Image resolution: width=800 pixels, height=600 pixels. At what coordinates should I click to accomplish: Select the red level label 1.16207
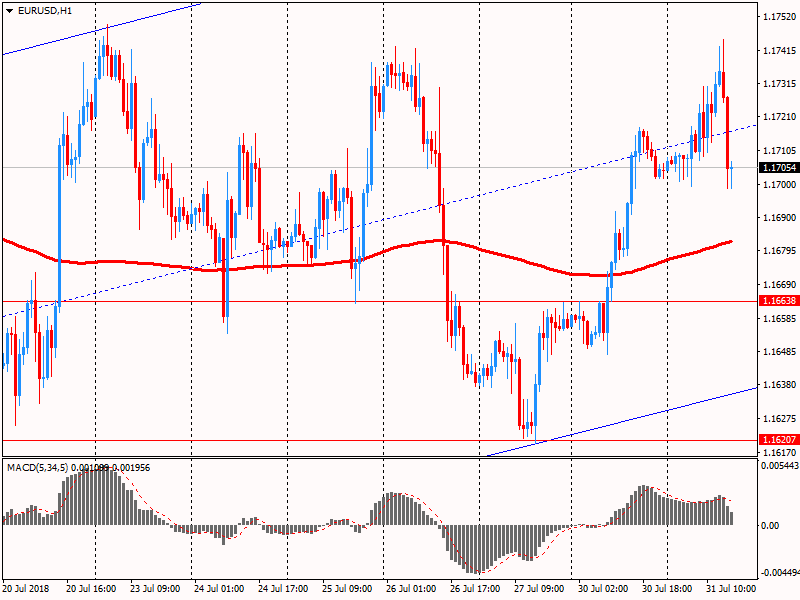(779, 439)
